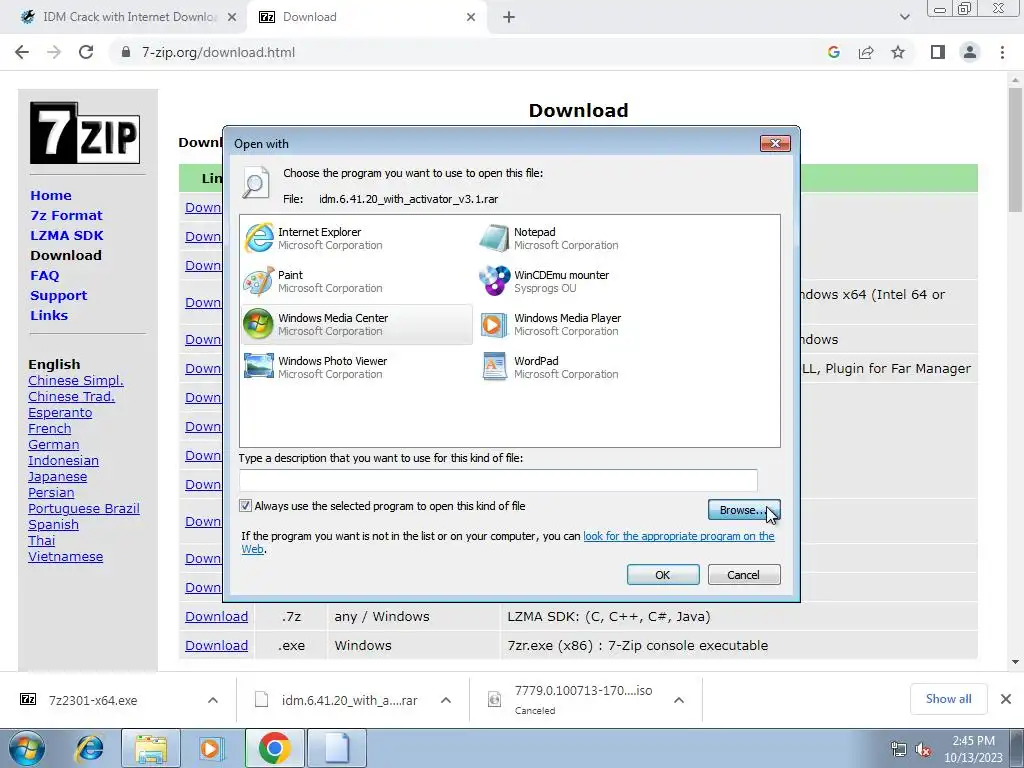This screenshot has width=1024, height=768.
Task: Download the .7z LZMA SDK file
Action: [x=216, y=616]
